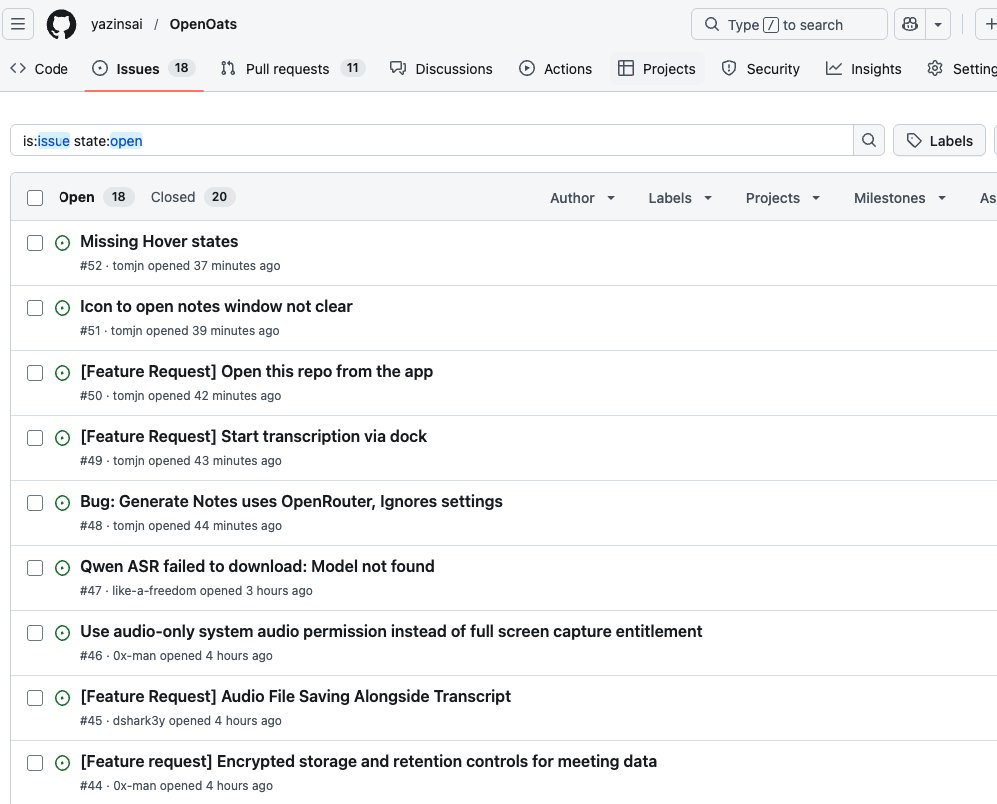Click "37 minutes ago" timestamp text
The height and width of the screenshot is (804, 997).
coord(237,266)
